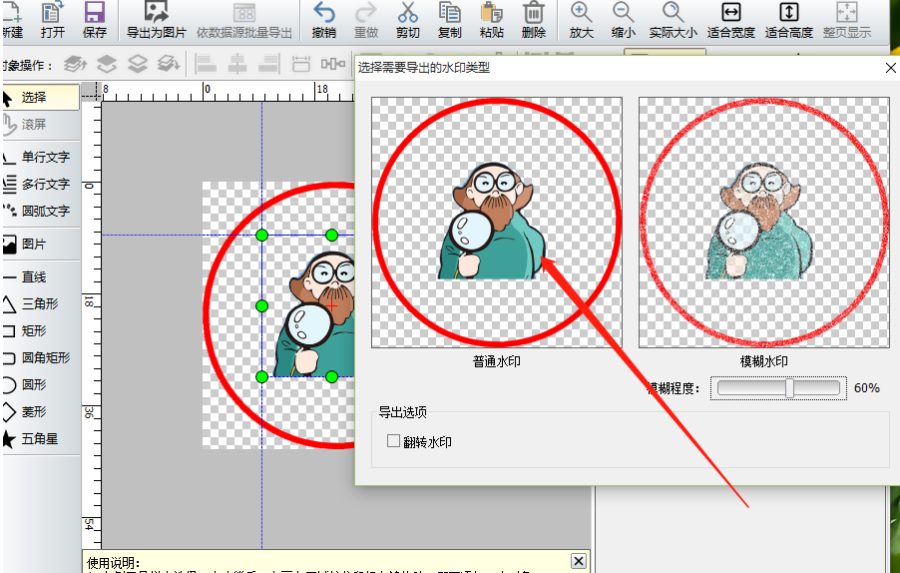
Task: Click the 保存 (Save) toolbar icon
Action: click(x=95, y=13)
